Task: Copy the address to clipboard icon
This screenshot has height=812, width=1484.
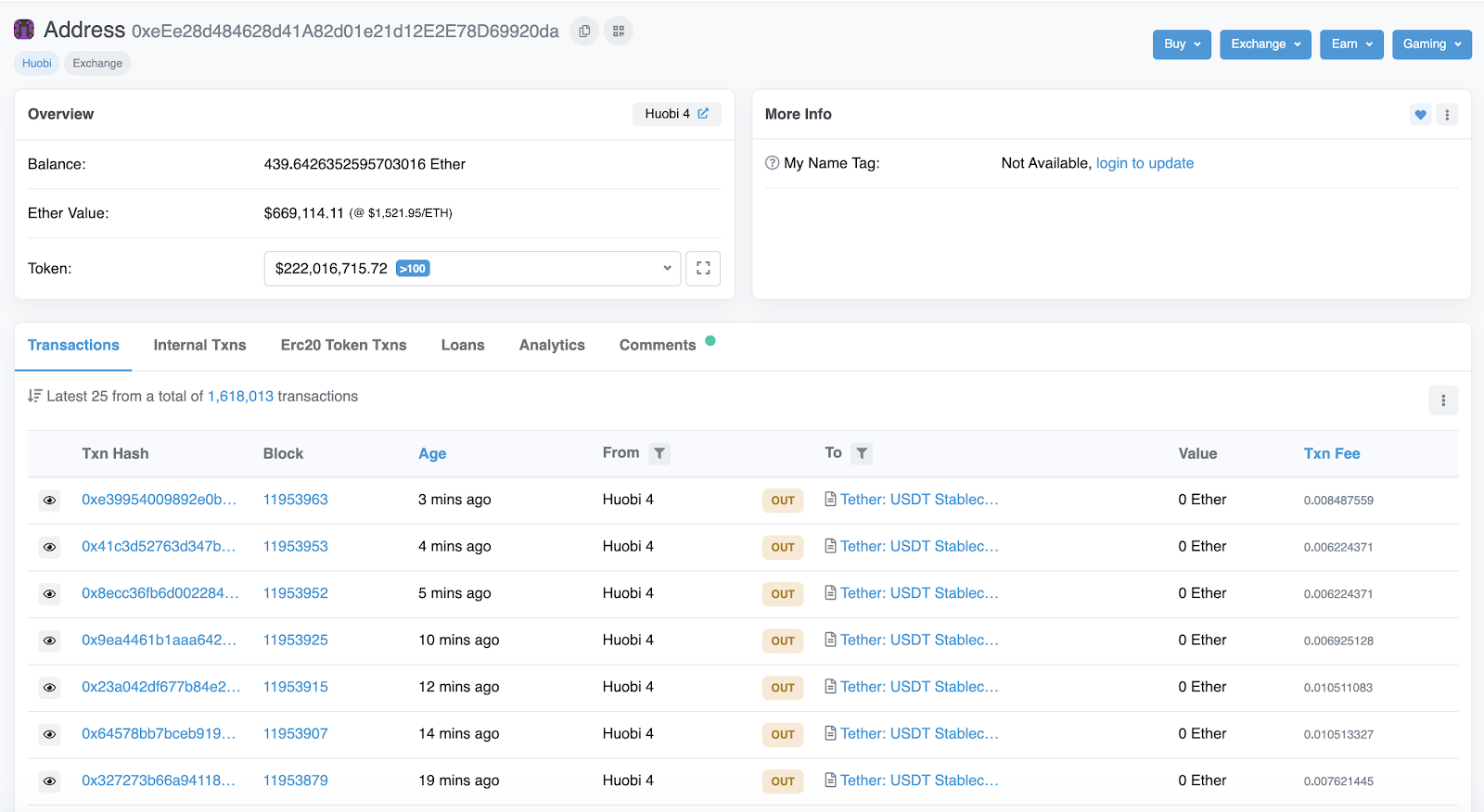Action: pos(584,32)
